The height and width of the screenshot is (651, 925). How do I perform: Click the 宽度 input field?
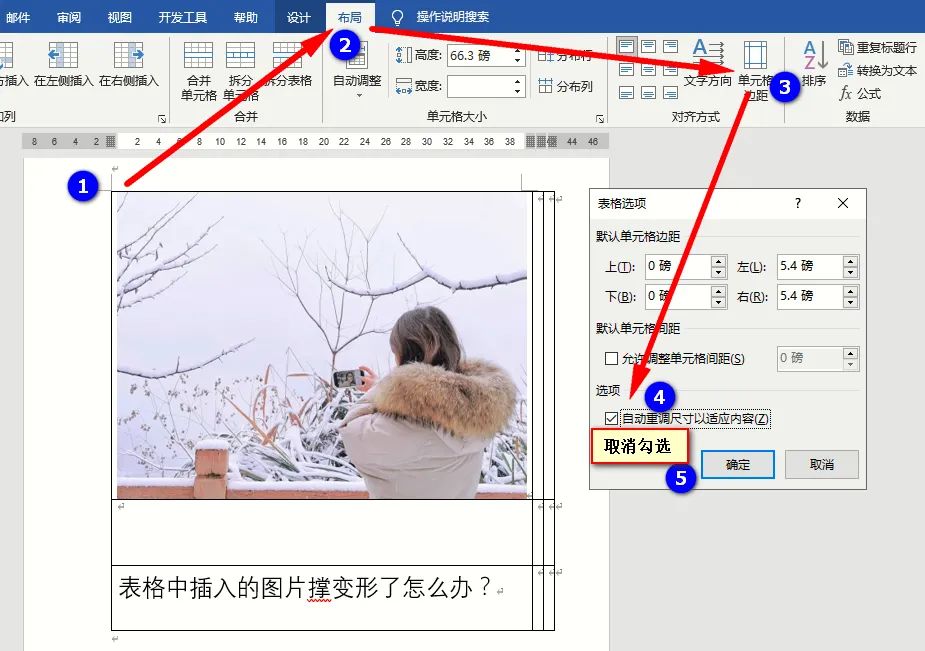[x=480, y=86]
